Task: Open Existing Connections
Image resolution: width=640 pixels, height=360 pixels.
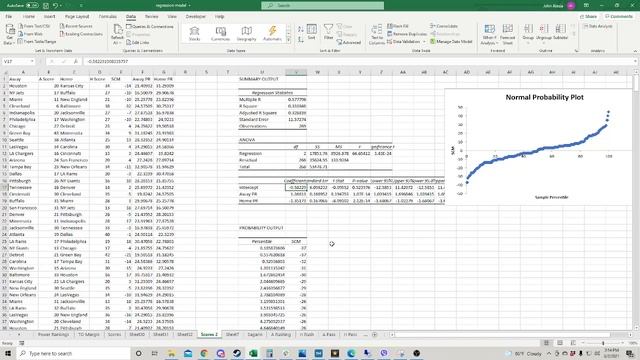Action: point(81,34)
